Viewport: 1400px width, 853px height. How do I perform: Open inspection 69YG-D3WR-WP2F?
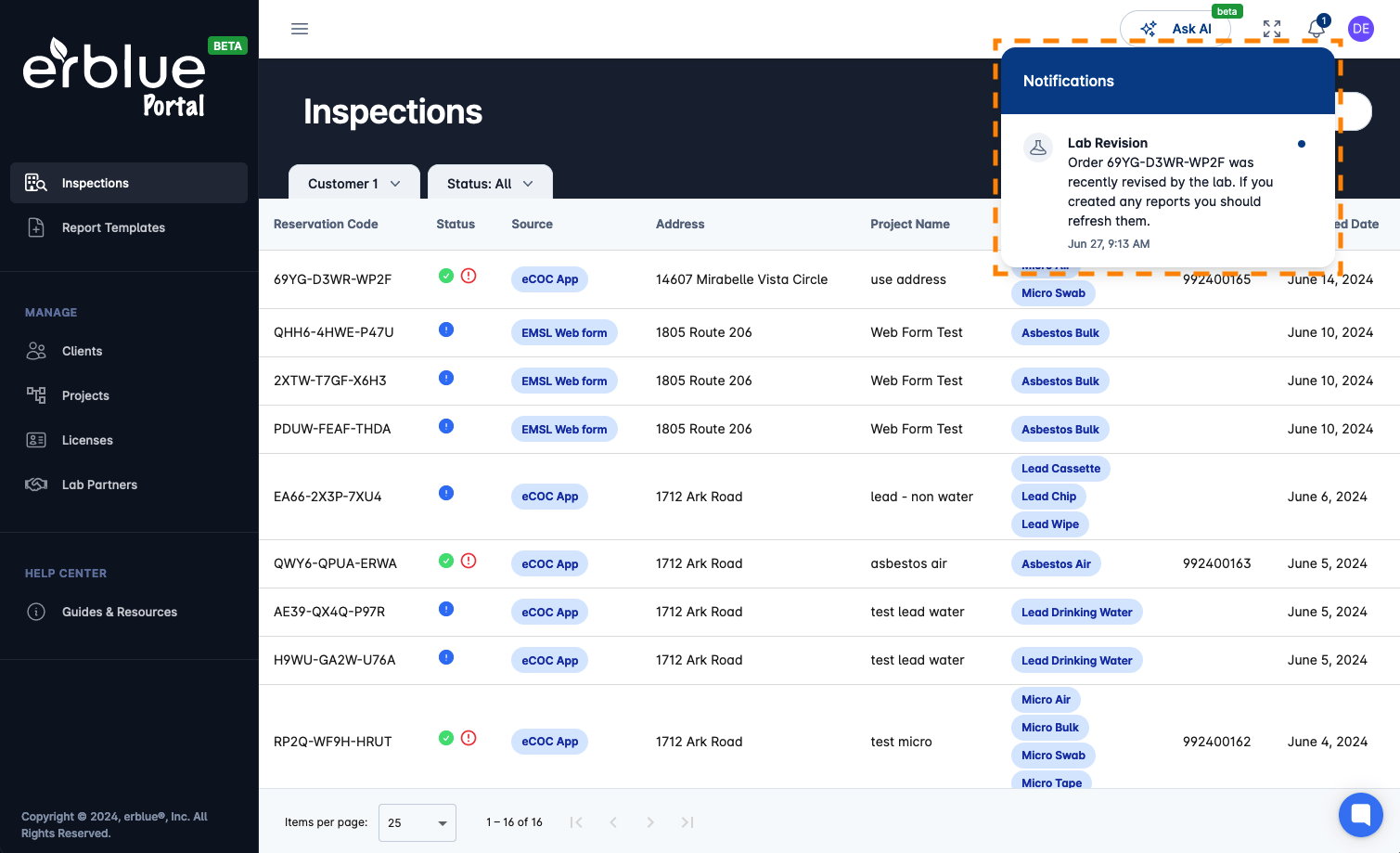click(333, 279)
